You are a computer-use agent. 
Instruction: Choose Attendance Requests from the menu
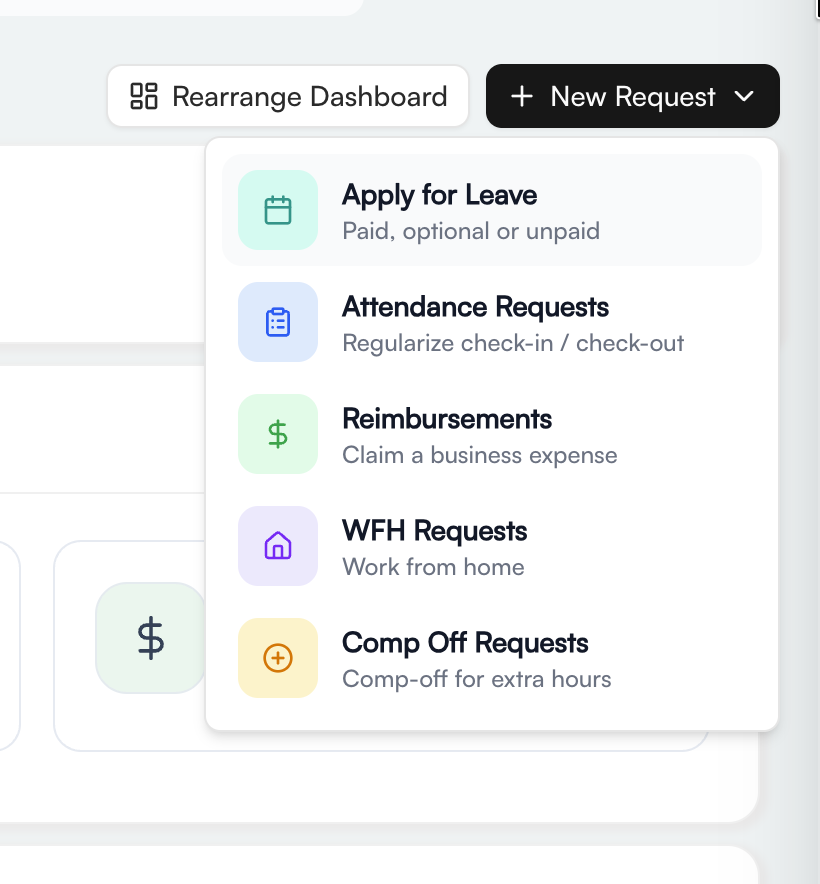pyautogui.click(x=492, y=322)
